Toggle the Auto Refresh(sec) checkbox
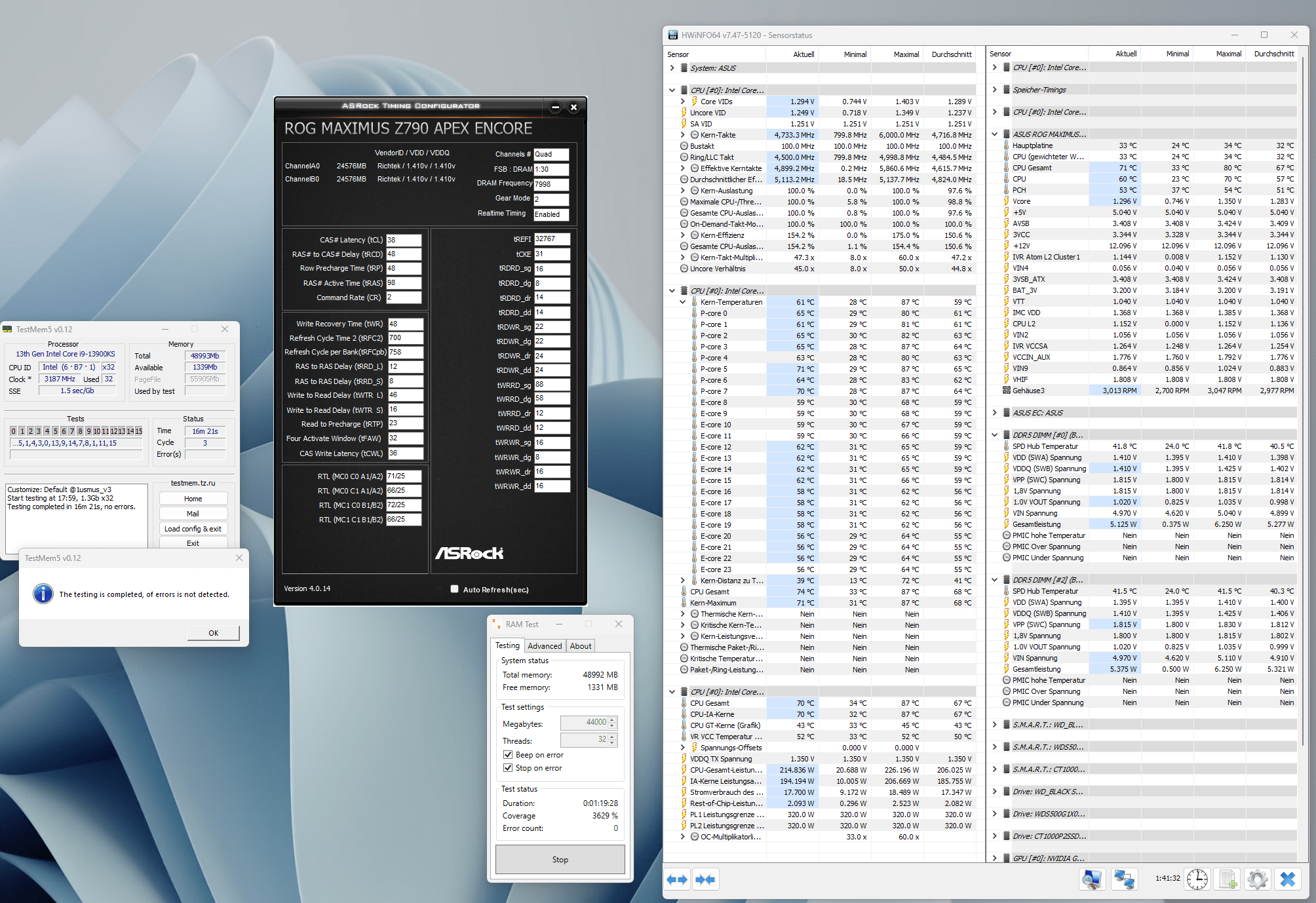1316x903 pixels. click(x=454, y=589)
